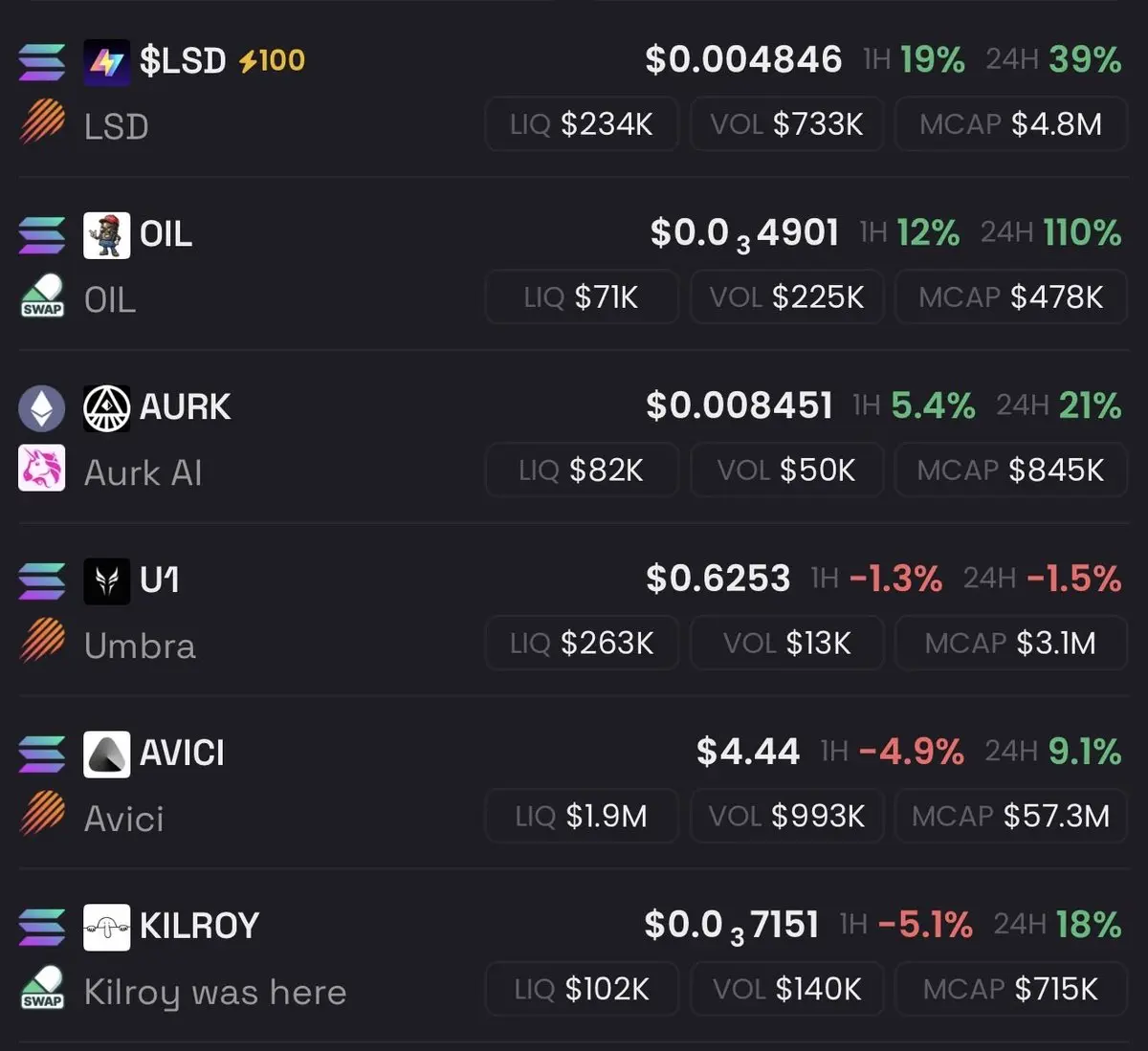The image size is (1148, 1051).
Task: Click the lightning 100 boost badge
Action: point(272,61)
